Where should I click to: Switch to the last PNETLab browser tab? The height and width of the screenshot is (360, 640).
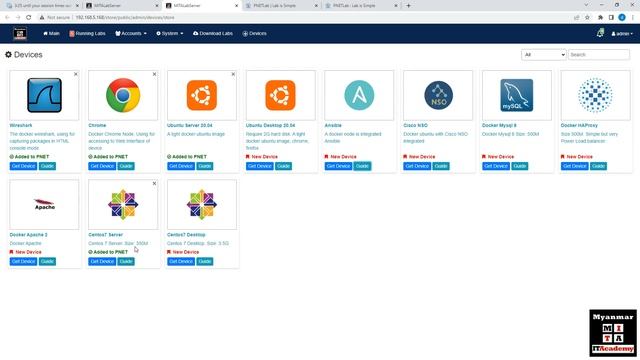pos(362,6)
